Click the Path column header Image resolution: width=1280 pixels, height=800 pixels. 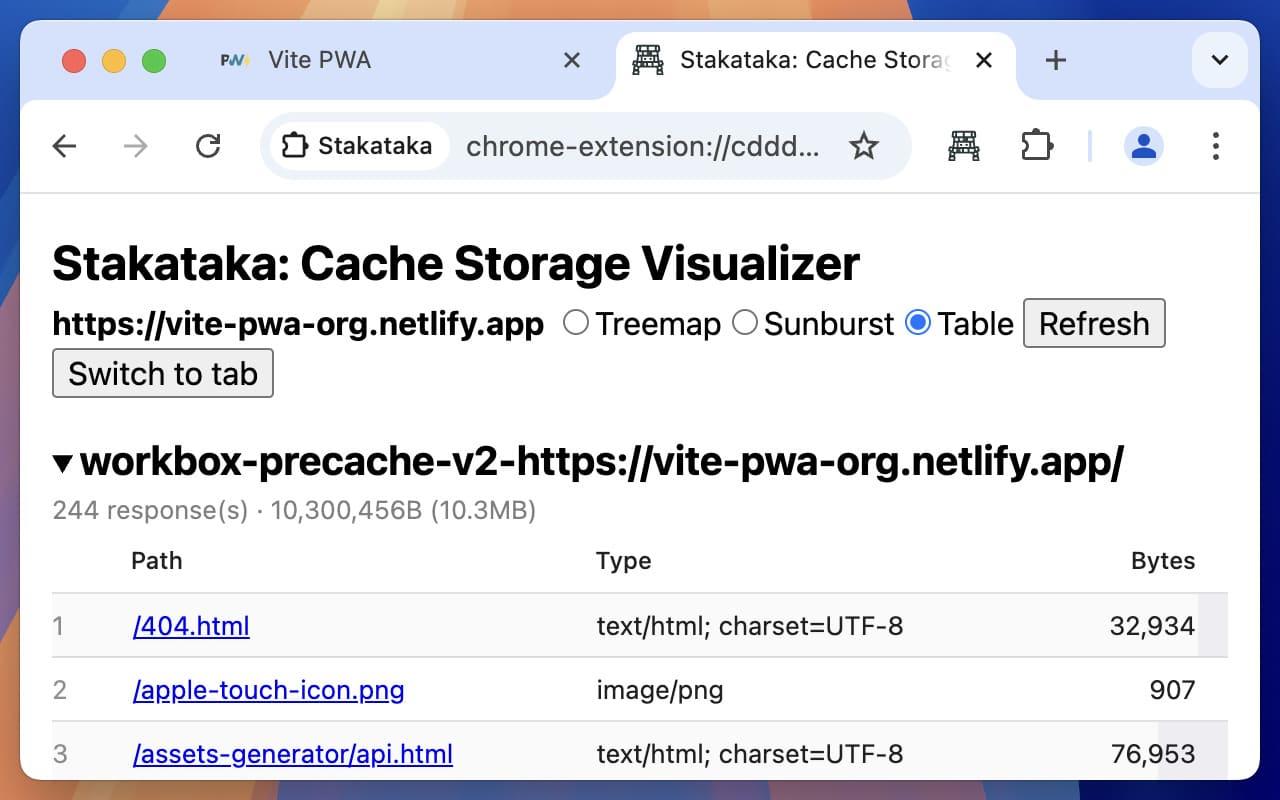click(x=157, y=560)
